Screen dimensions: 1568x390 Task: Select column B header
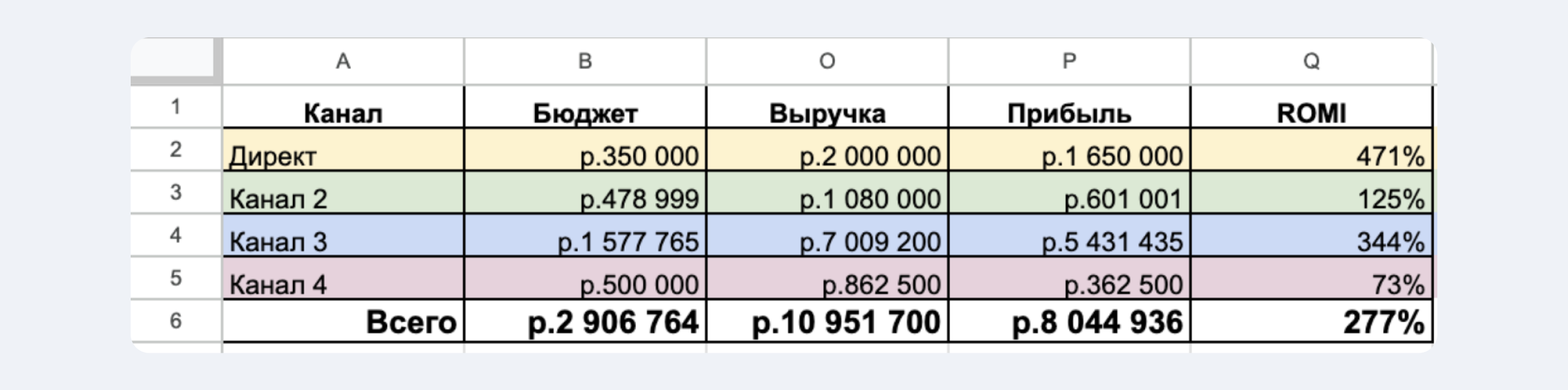585,61
